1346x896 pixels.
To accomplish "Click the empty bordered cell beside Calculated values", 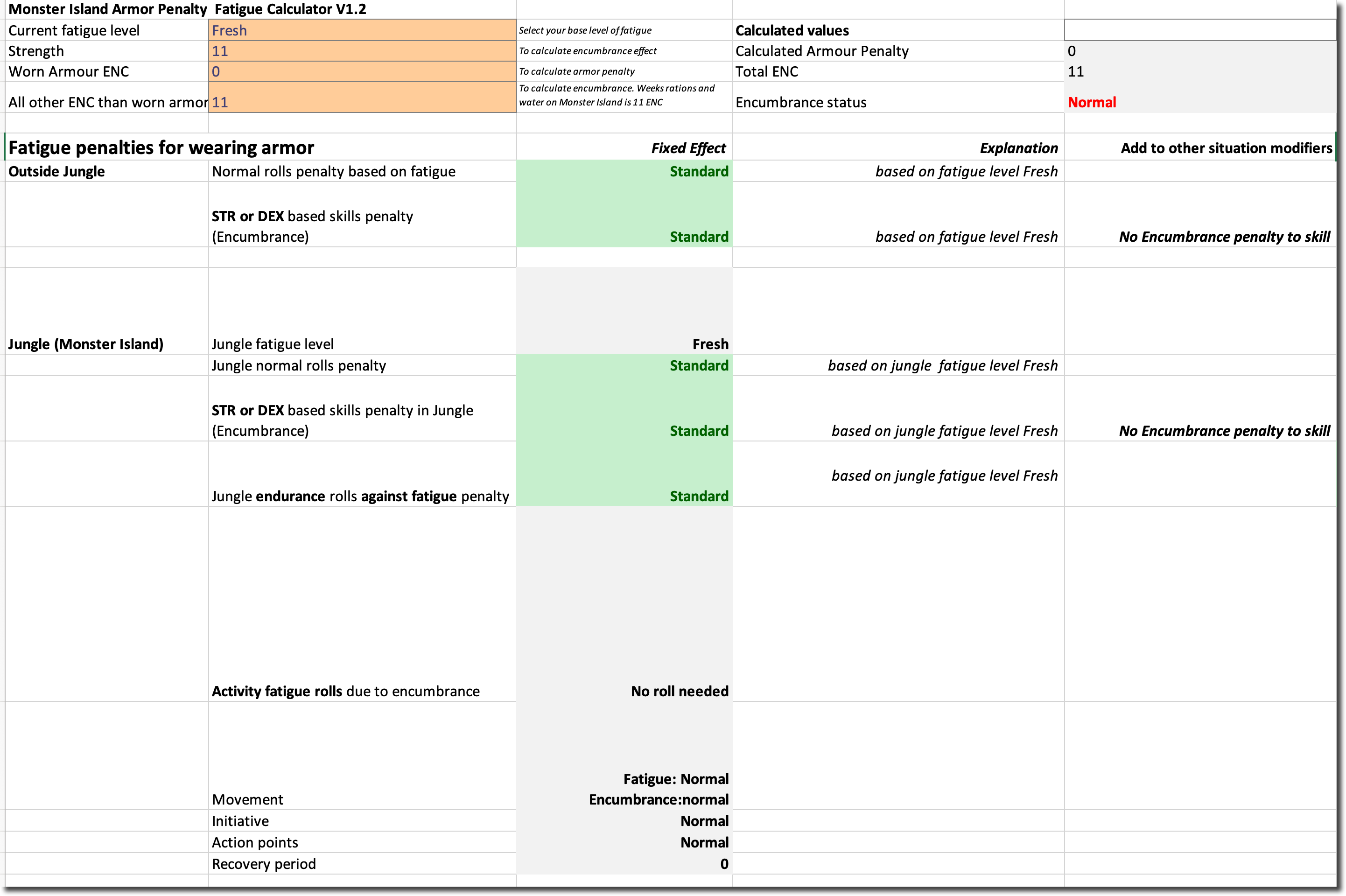I will (x=1199, y=30).
